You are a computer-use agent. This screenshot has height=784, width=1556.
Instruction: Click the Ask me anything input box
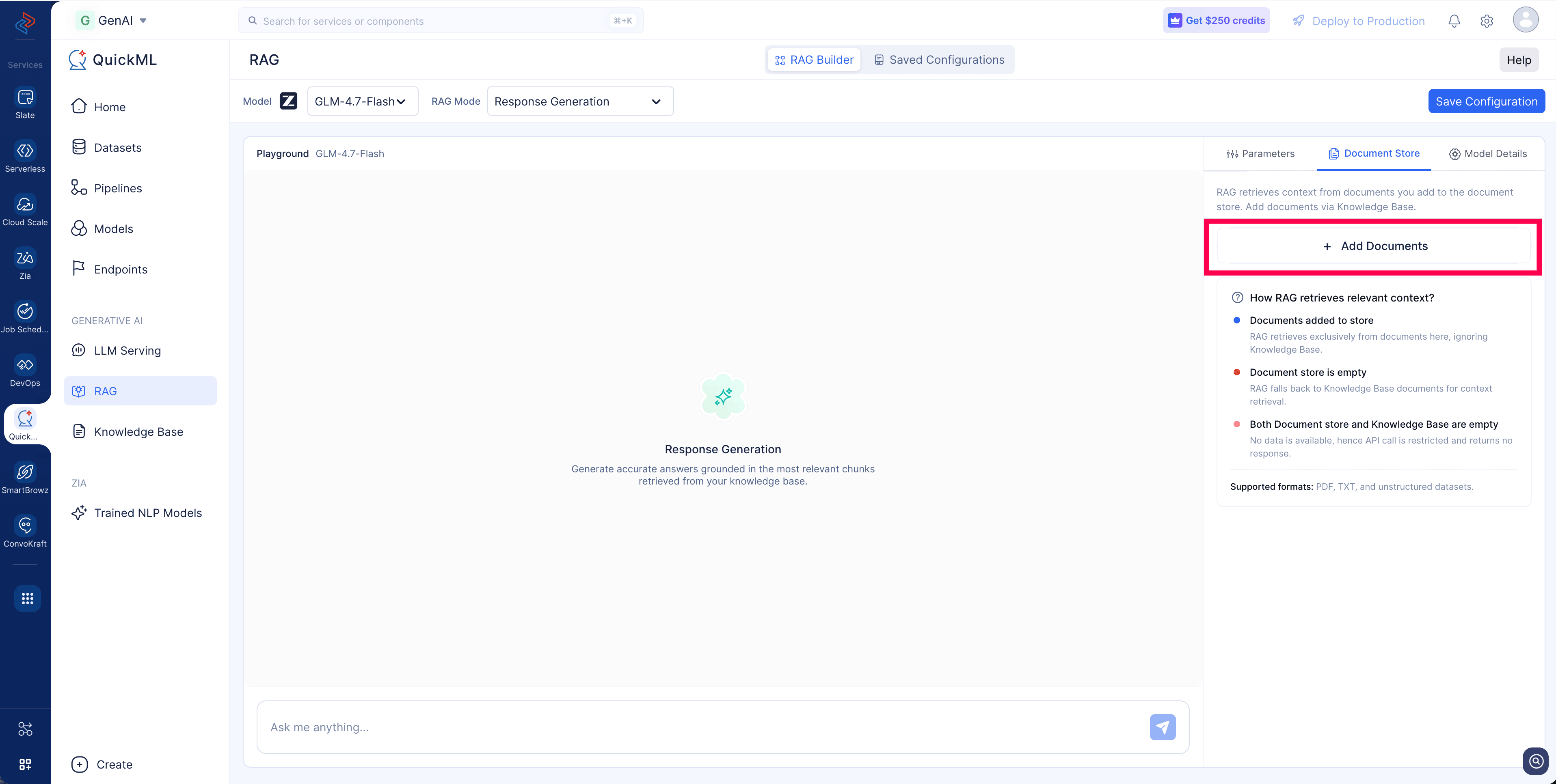point(723,727)
